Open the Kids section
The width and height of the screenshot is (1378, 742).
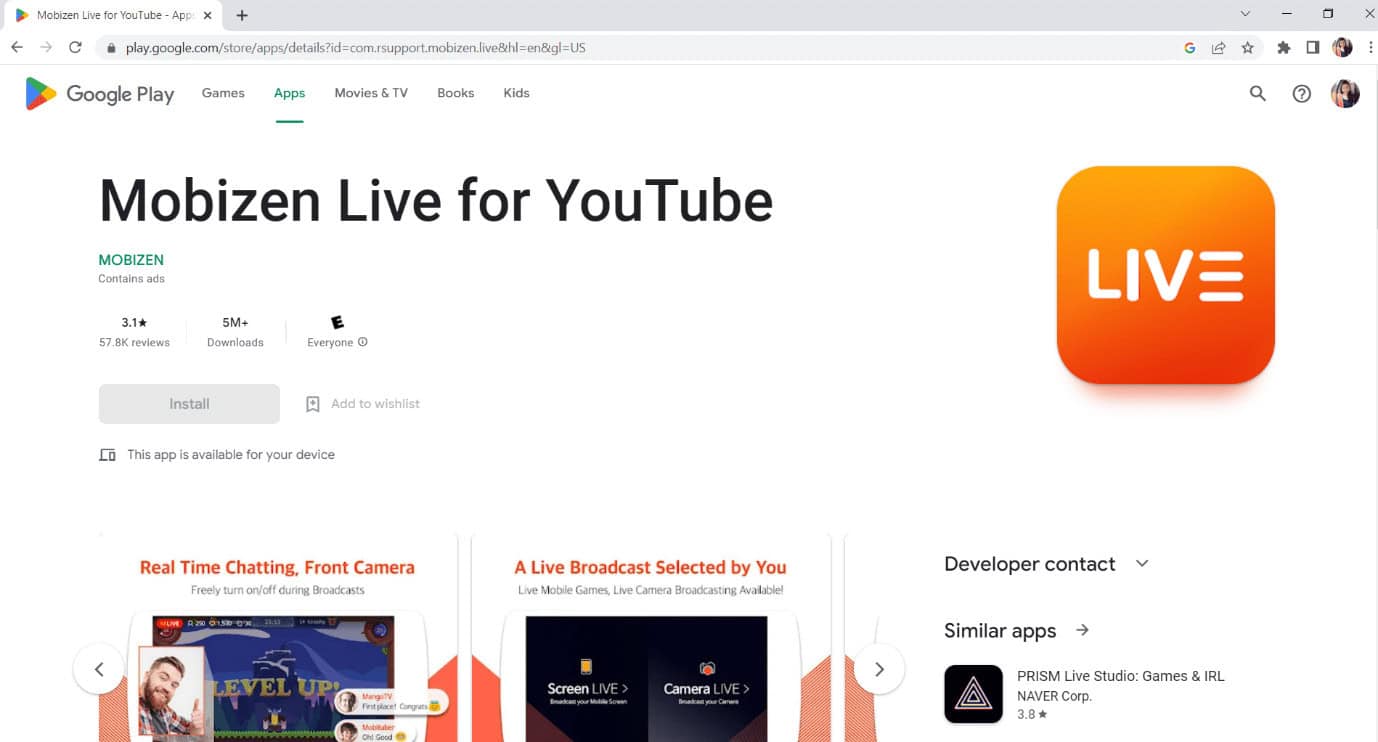516,93
